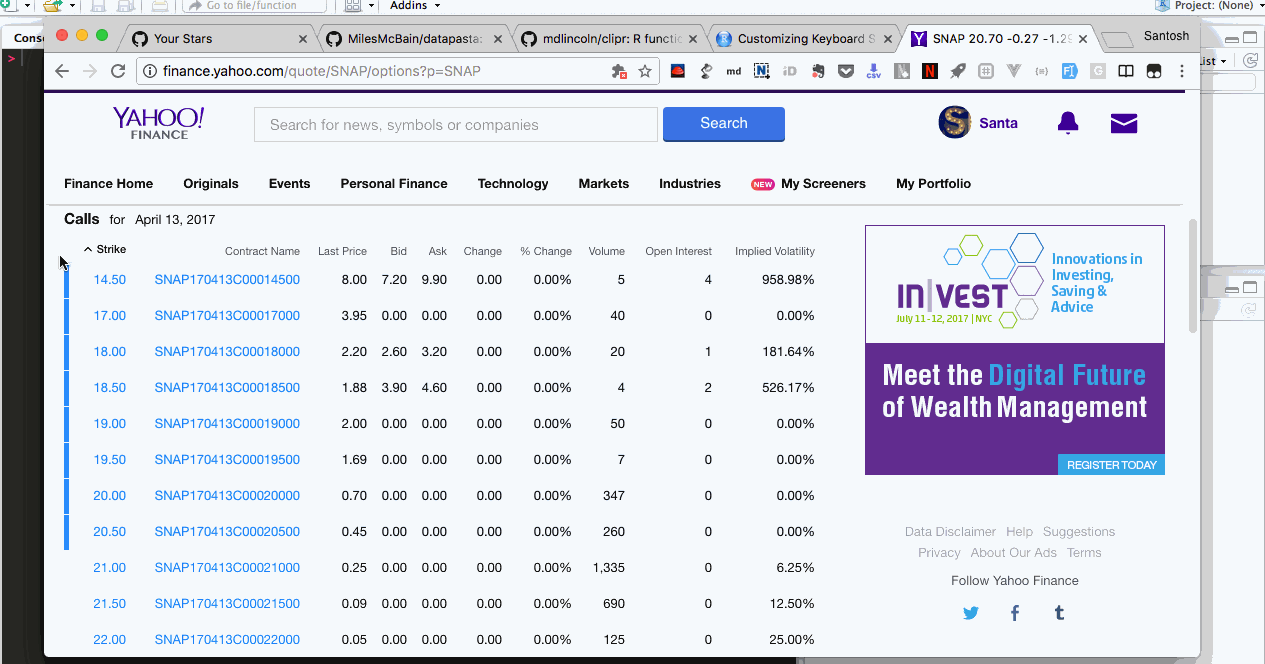This screenshot has width=1265, height=664.
Task: Open My Screeners menu item
Action: click(x=823, y=184)
